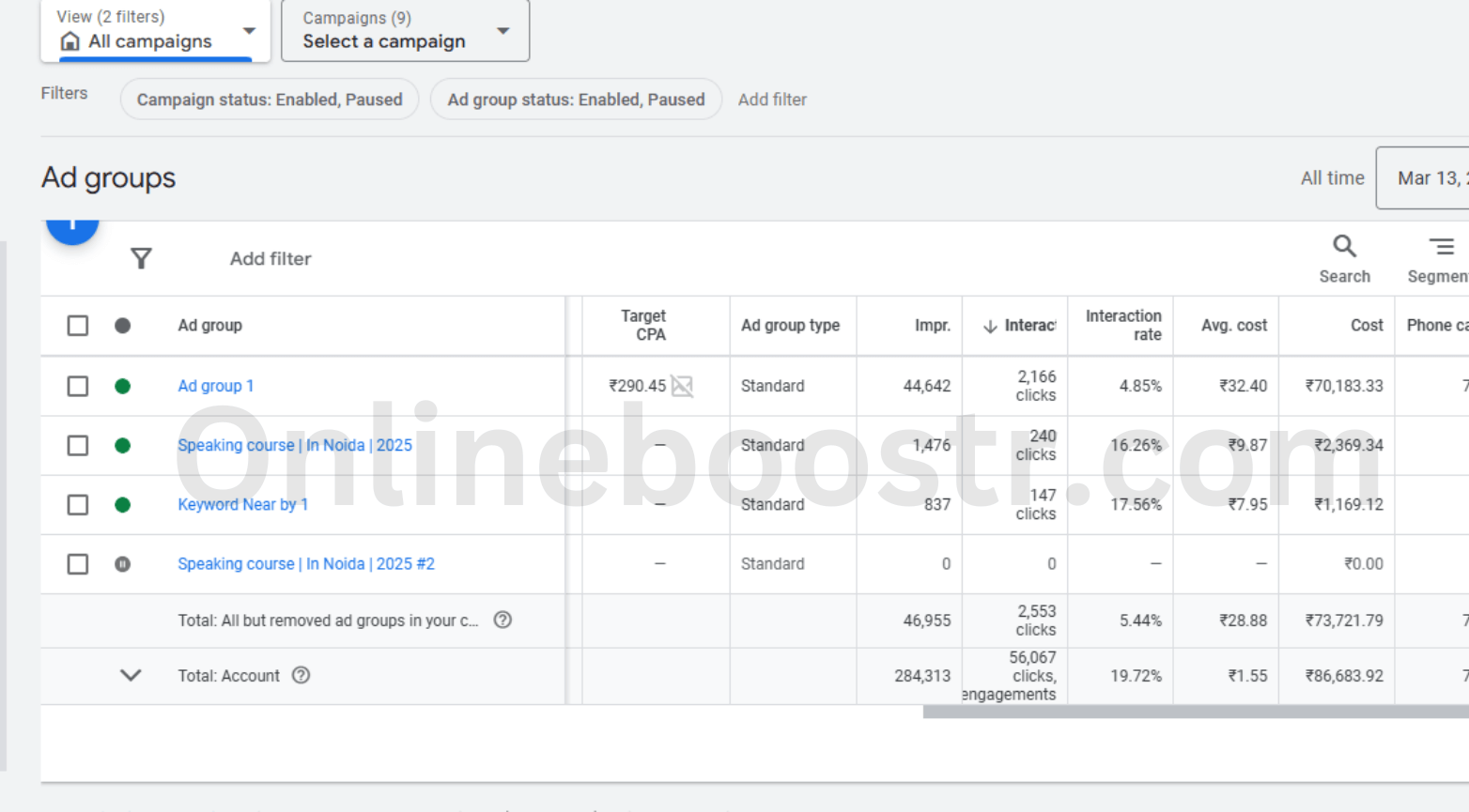Open table Search magnifier icon
Image resolution: width=1469 pixels, height=812 pixels.
1344,248
